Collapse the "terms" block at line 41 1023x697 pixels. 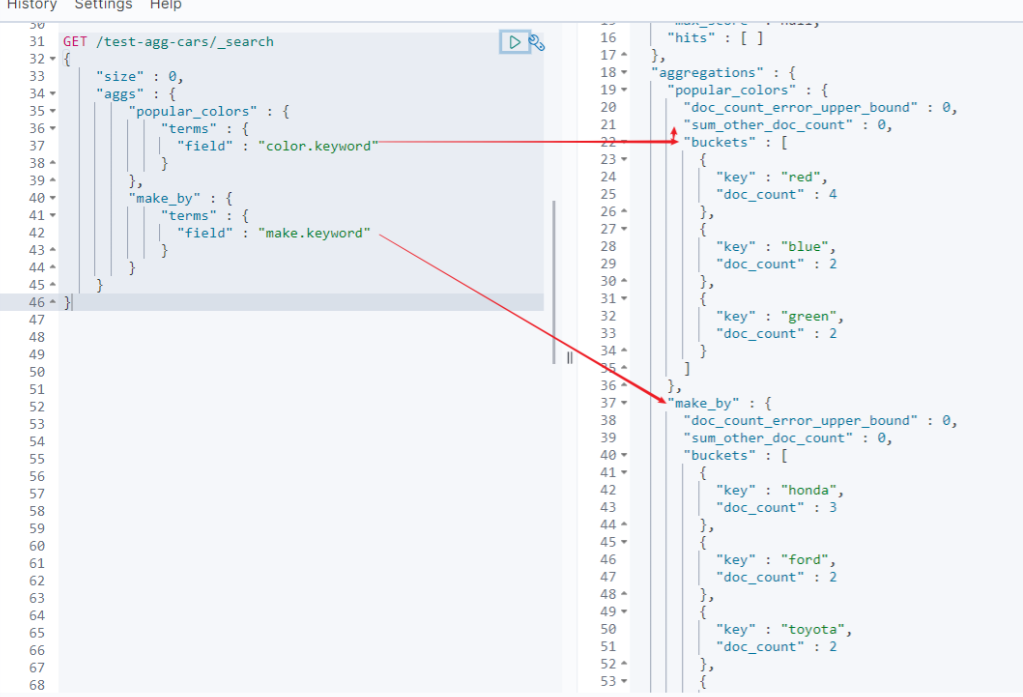(x=53, y=215)
